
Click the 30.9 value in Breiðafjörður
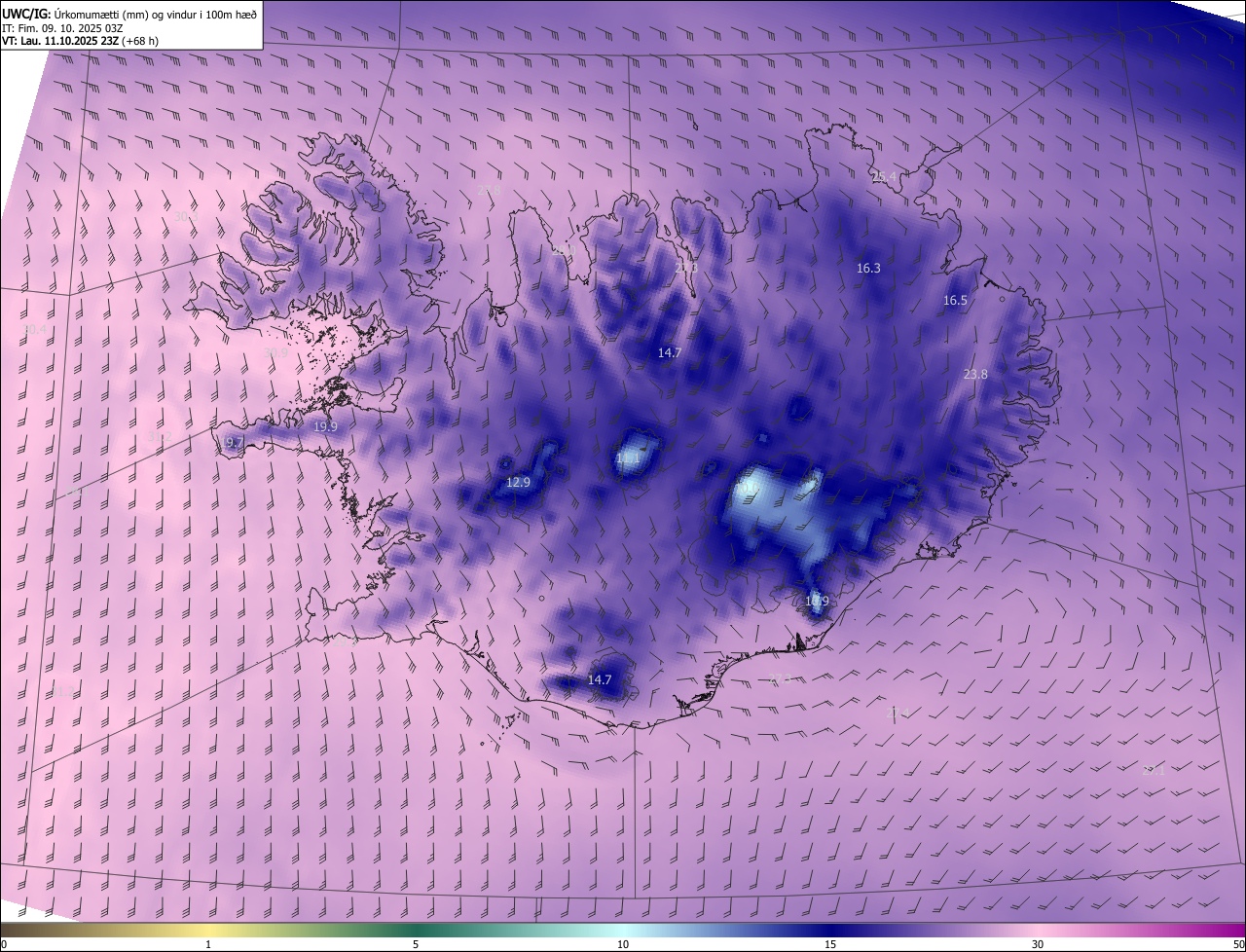click(275, 351)
